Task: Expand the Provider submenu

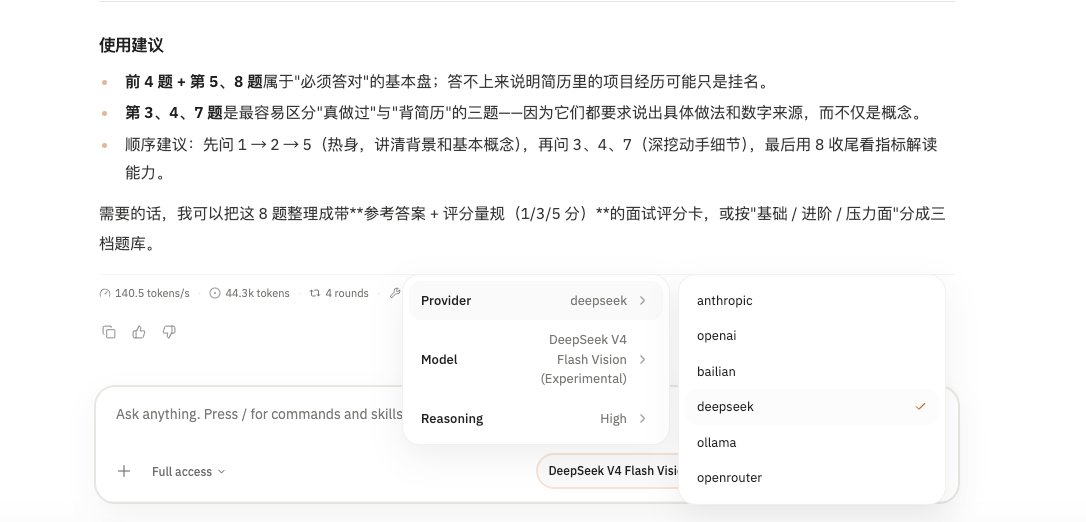Action: click(x=535, y=300)
